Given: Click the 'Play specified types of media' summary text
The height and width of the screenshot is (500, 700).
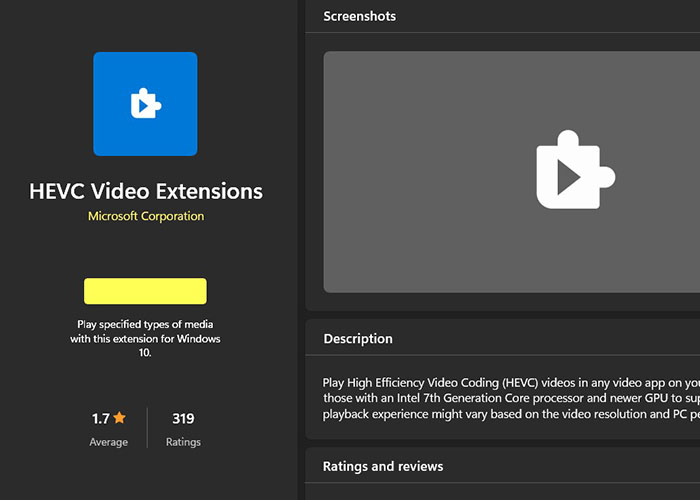Looking at the screenshot, I should click(x=145, y=338).
